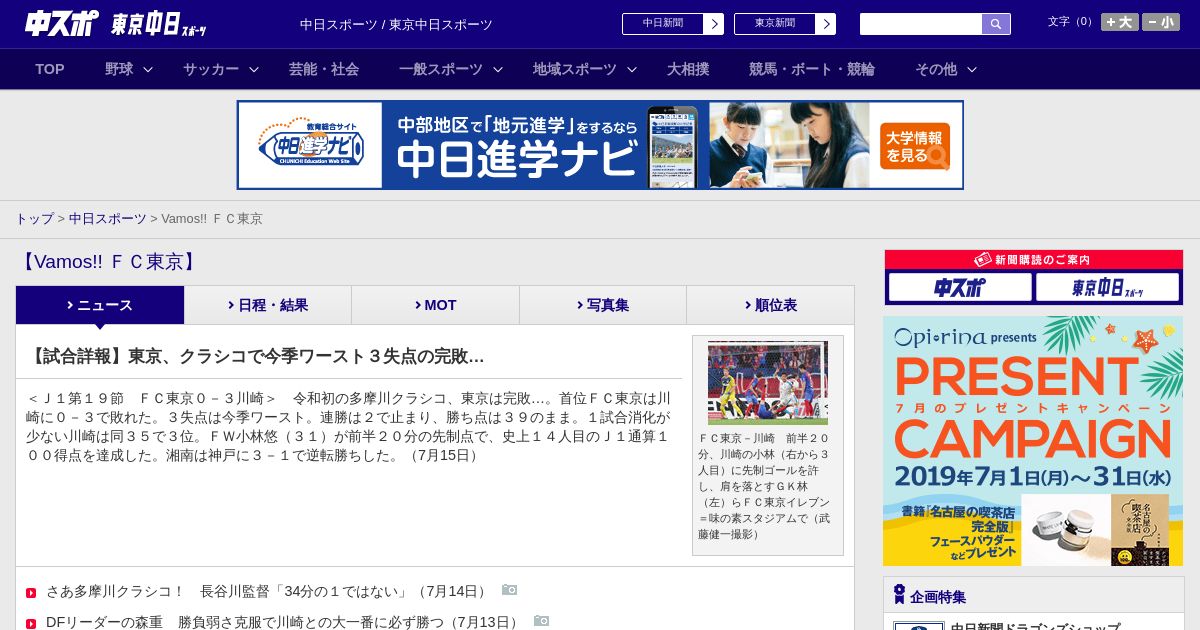Click the 中日スポーツ / 東京中日スポーツ header text
Screen dimensions: 1200x630
(x=396, y=24)
